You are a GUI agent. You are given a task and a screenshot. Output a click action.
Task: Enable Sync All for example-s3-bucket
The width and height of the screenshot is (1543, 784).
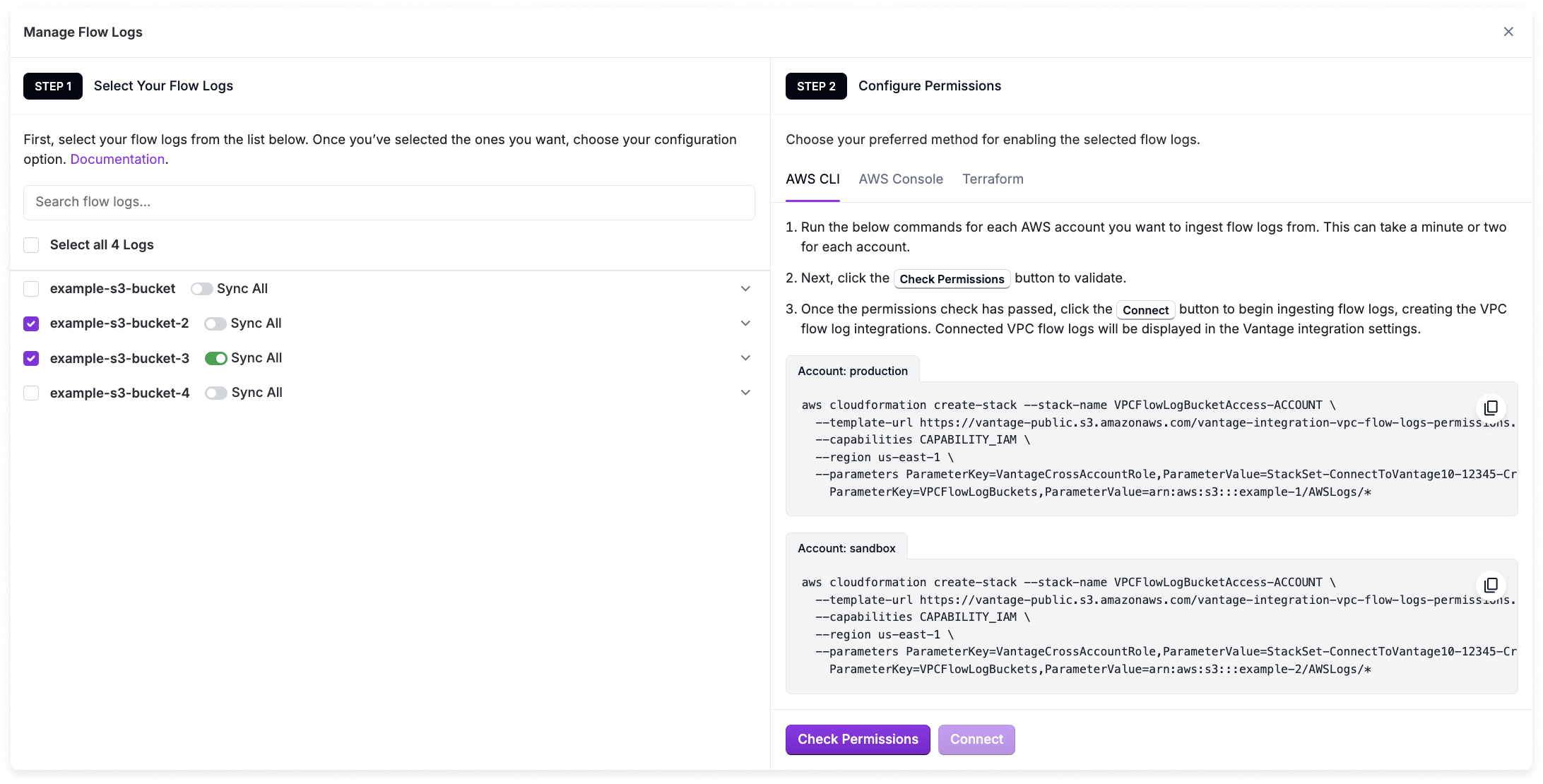201,289
